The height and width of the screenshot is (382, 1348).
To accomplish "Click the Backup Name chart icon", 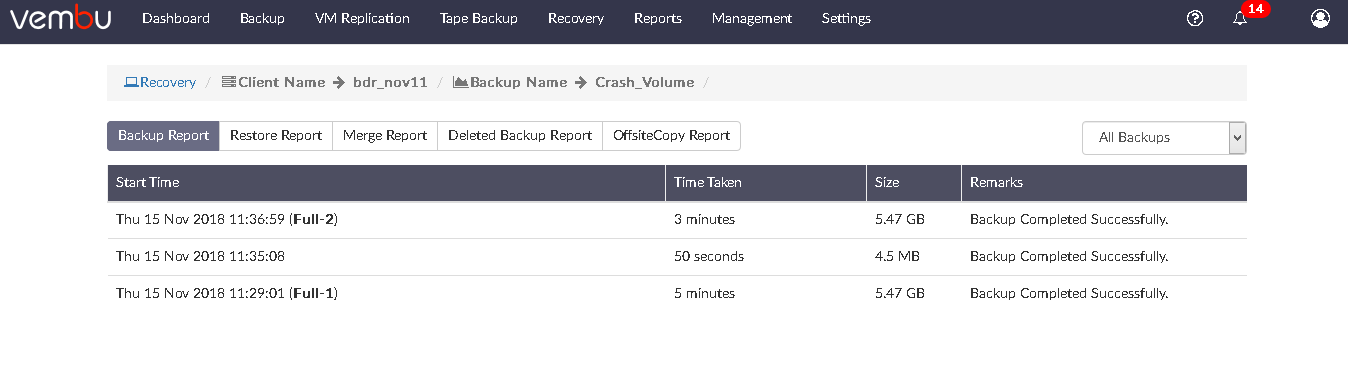I will click(x=461, y=83).
